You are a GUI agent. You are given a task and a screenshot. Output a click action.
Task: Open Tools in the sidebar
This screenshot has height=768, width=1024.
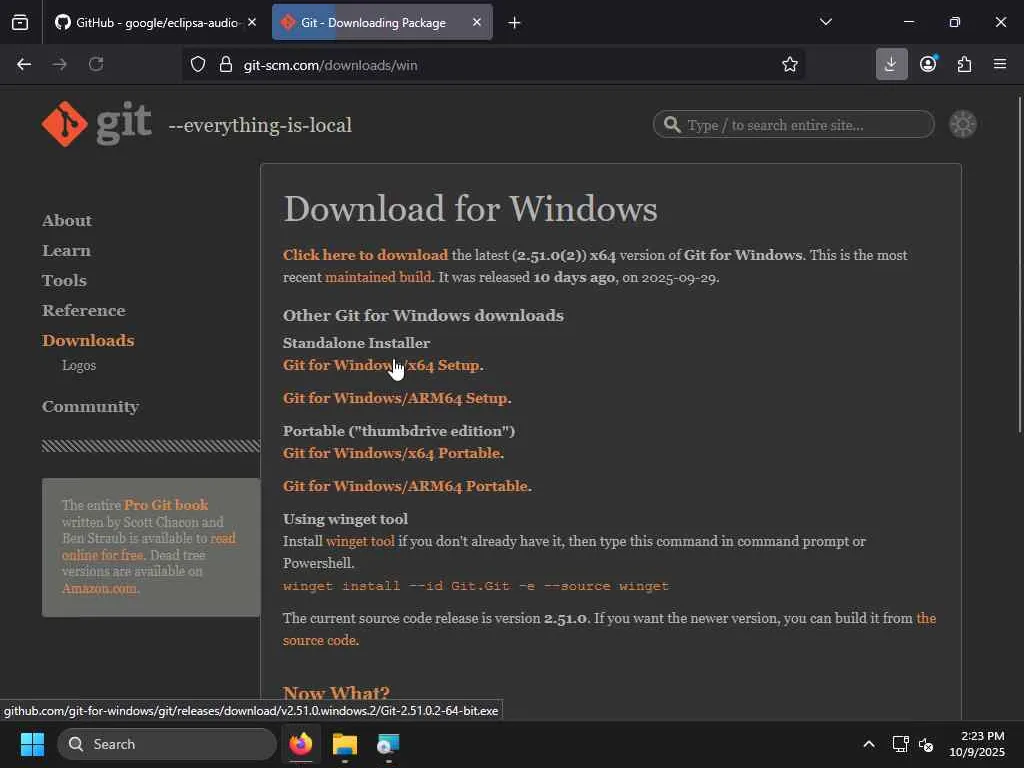click(x=64, y=281)
